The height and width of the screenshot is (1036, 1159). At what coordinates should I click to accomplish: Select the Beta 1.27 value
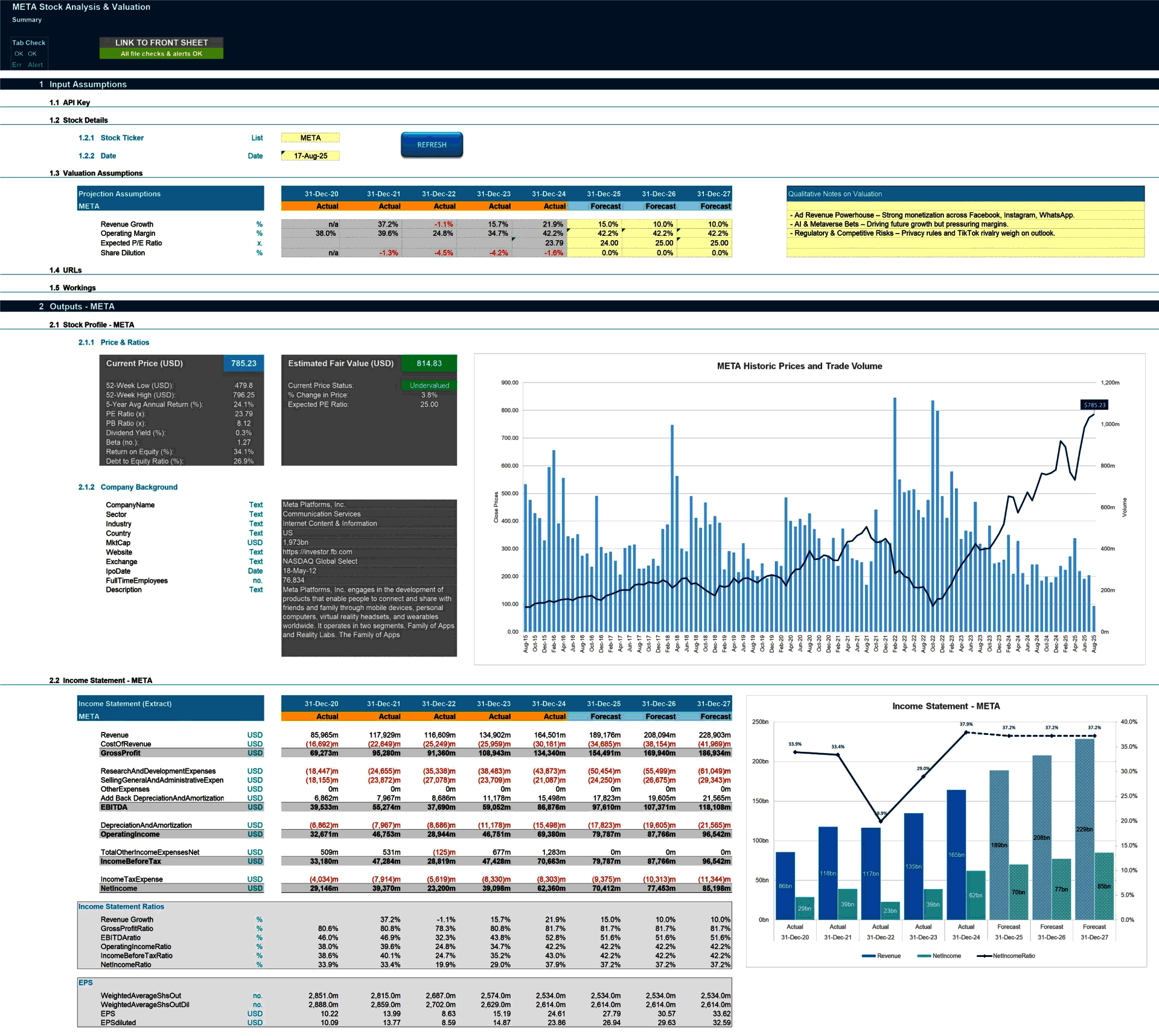(244, 442)
